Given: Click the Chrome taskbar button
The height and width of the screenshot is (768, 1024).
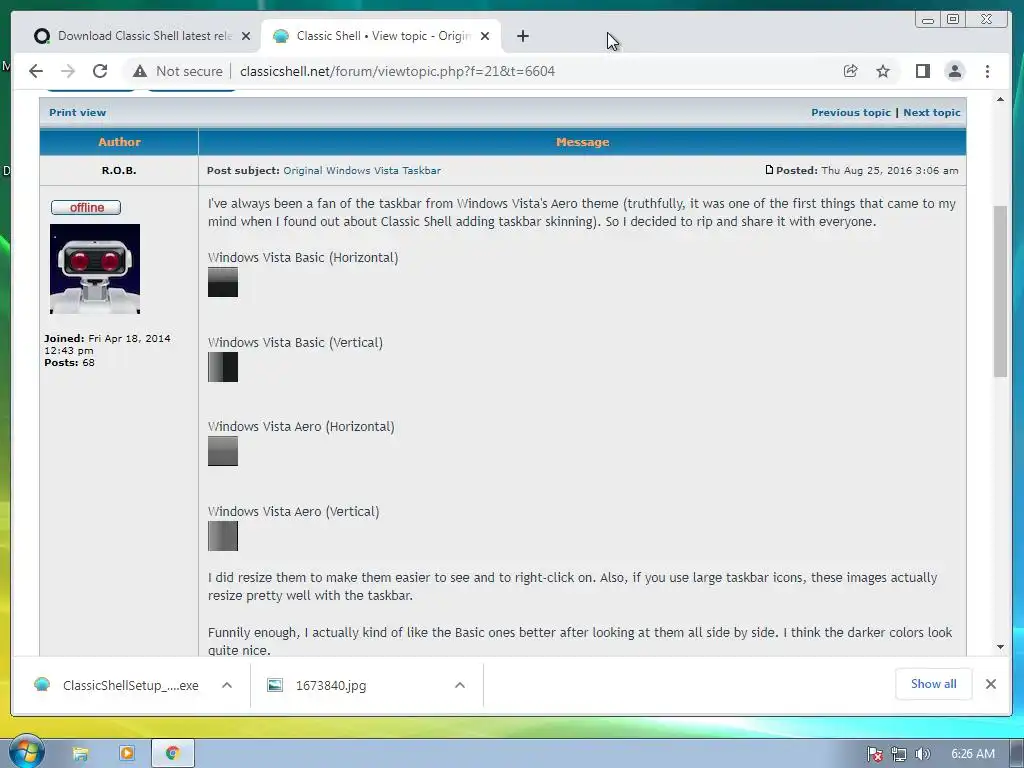Looking at the screenshot, I should (x=172, y=754).
